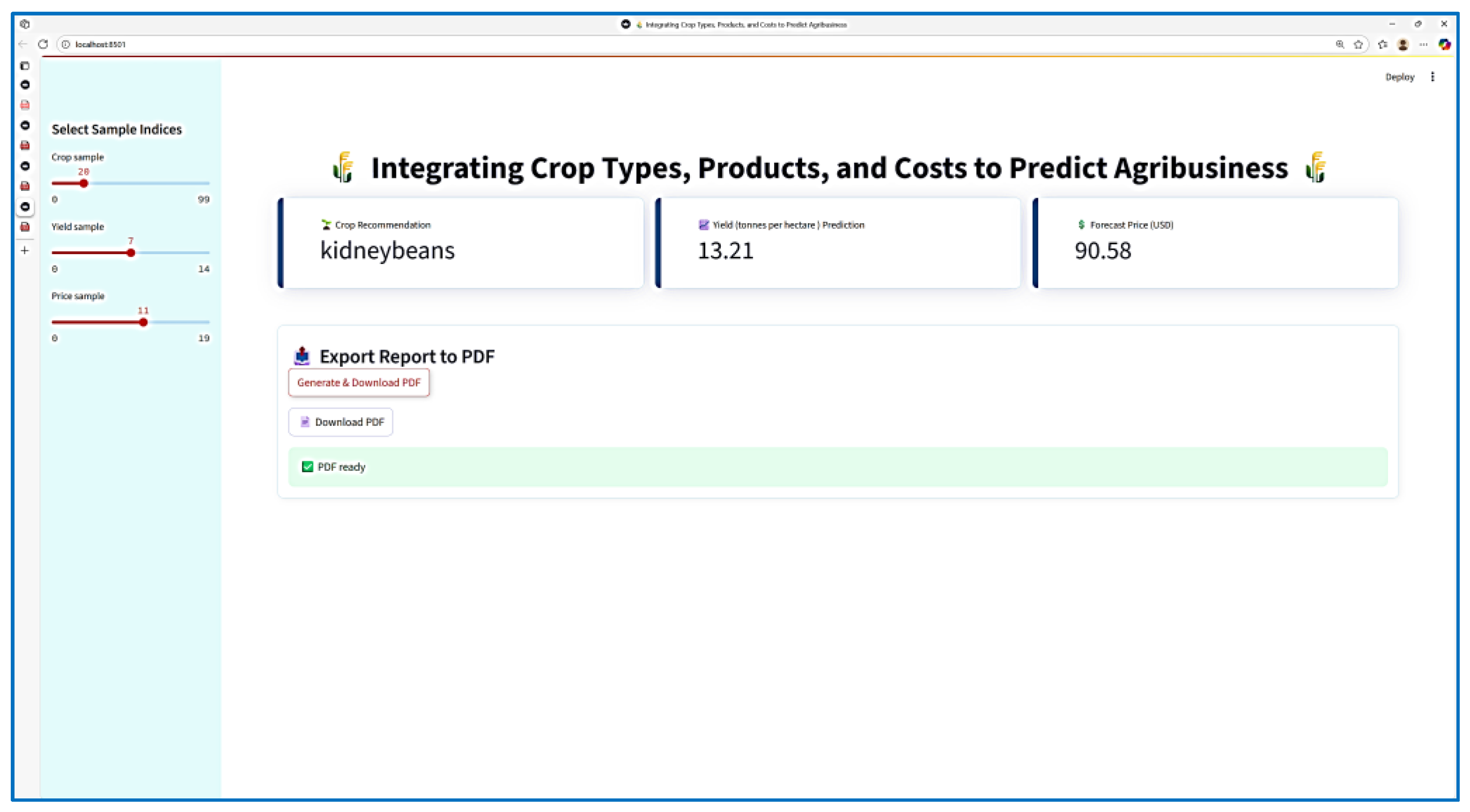Click the Download PDF button
The width and height of the screenshot is (1470, 812).
[x=341, y=422]
